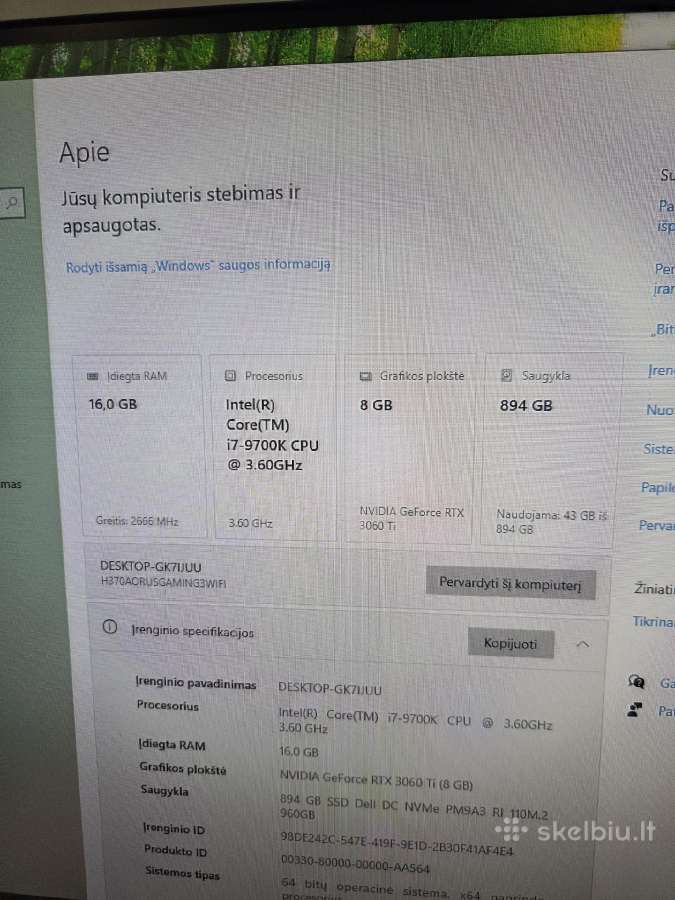Select the Įrenginio pavadinimas value DESKTOP-GK7IJUU

[x=329, y=689]
